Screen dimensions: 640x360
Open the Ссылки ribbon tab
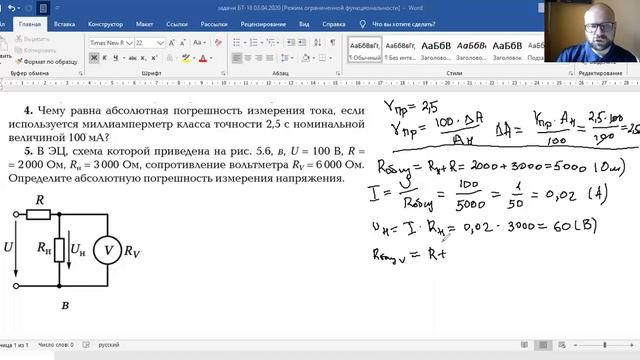[x=177, y=24]
